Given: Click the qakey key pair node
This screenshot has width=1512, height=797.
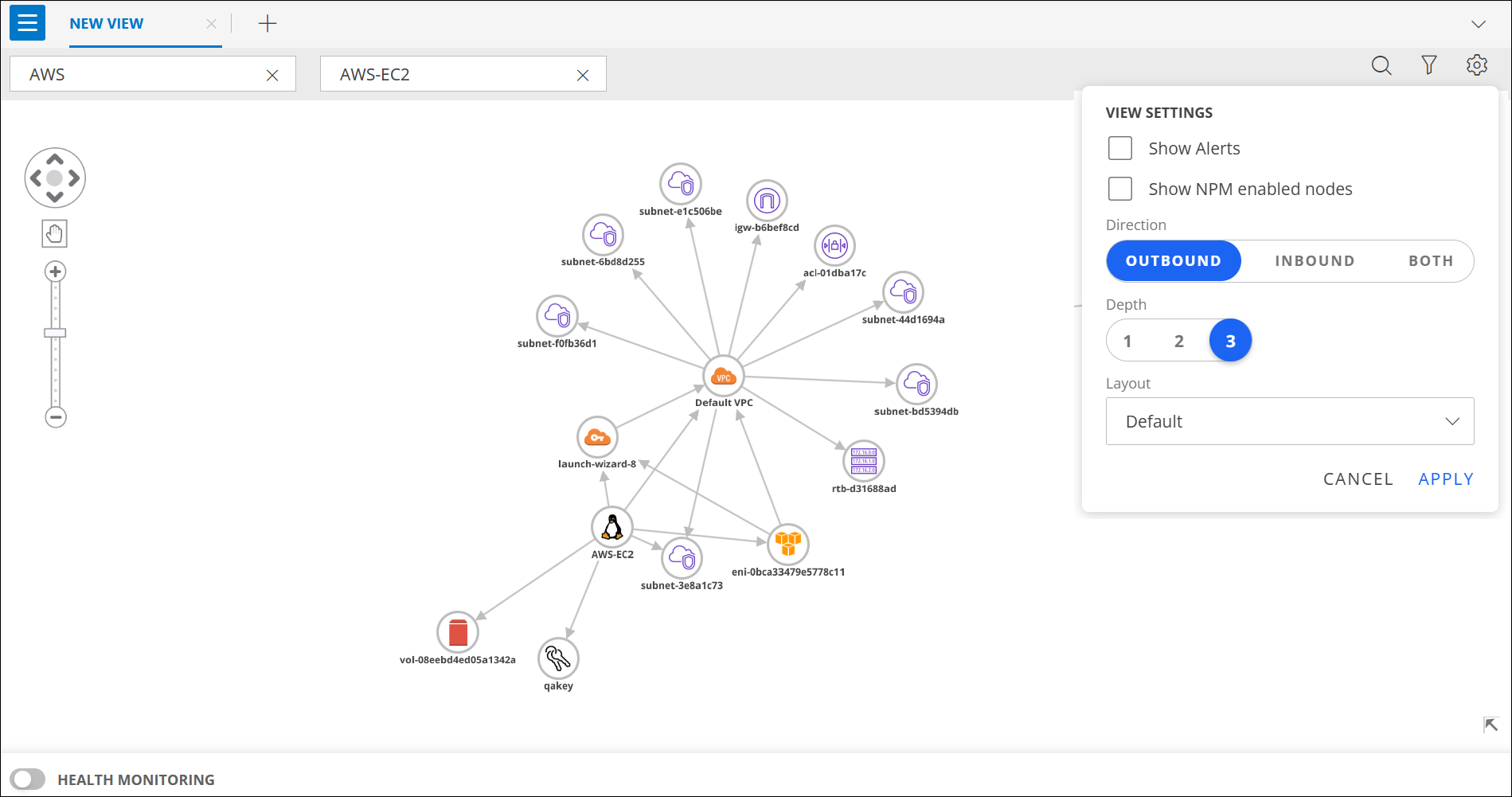Looking at the screenshot, I should (x=558, y=658).
